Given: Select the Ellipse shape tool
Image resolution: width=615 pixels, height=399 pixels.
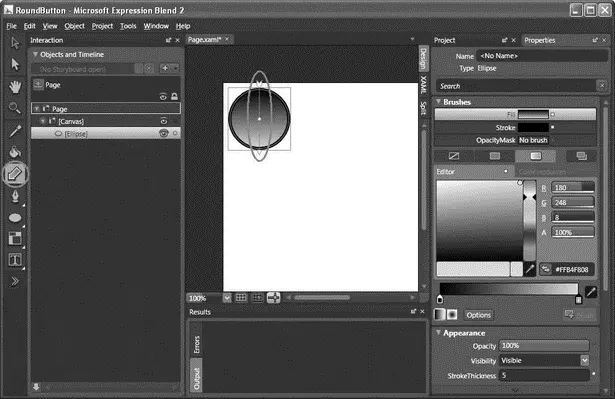Looking at the screenshot, I should tap(15, 218).
